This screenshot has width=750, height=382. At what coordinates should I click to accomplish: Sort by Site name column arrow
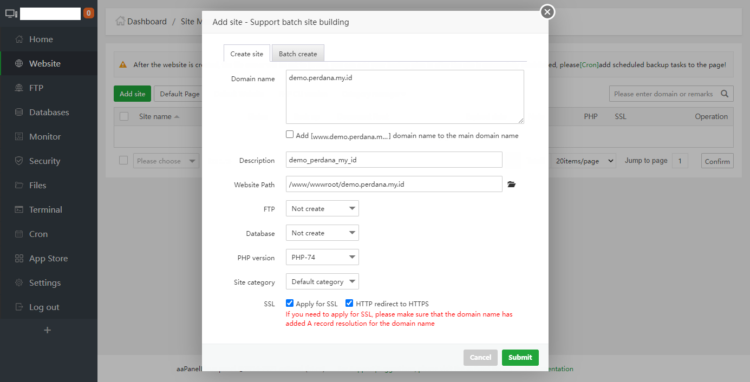click(177, 117)
